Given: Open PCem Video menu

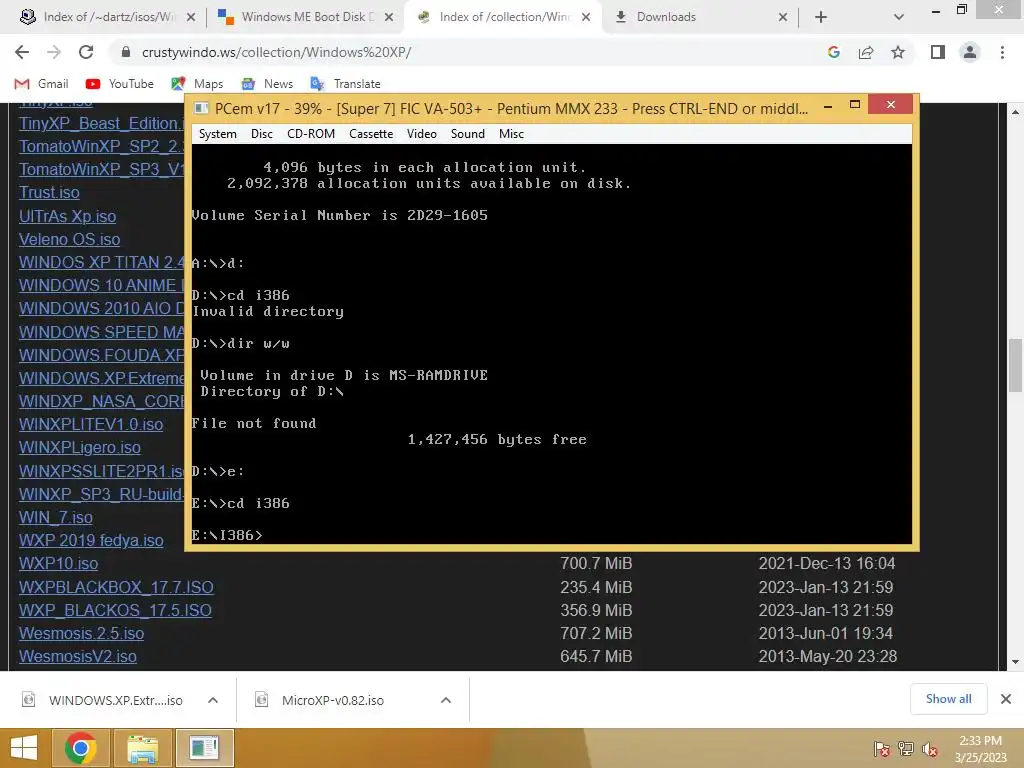Looking at the screenshot, I should coord(422,134).
